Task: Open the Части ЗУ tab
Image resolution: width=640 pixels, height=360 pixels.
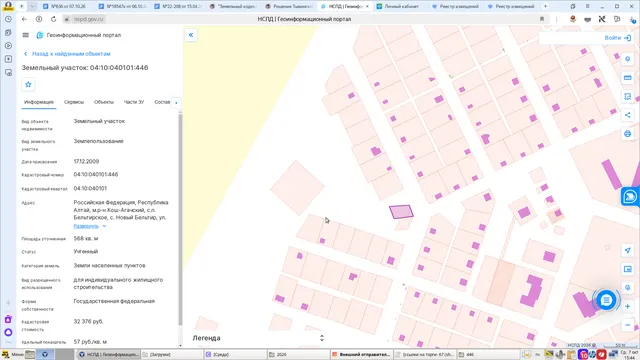Action: [134, 102]
